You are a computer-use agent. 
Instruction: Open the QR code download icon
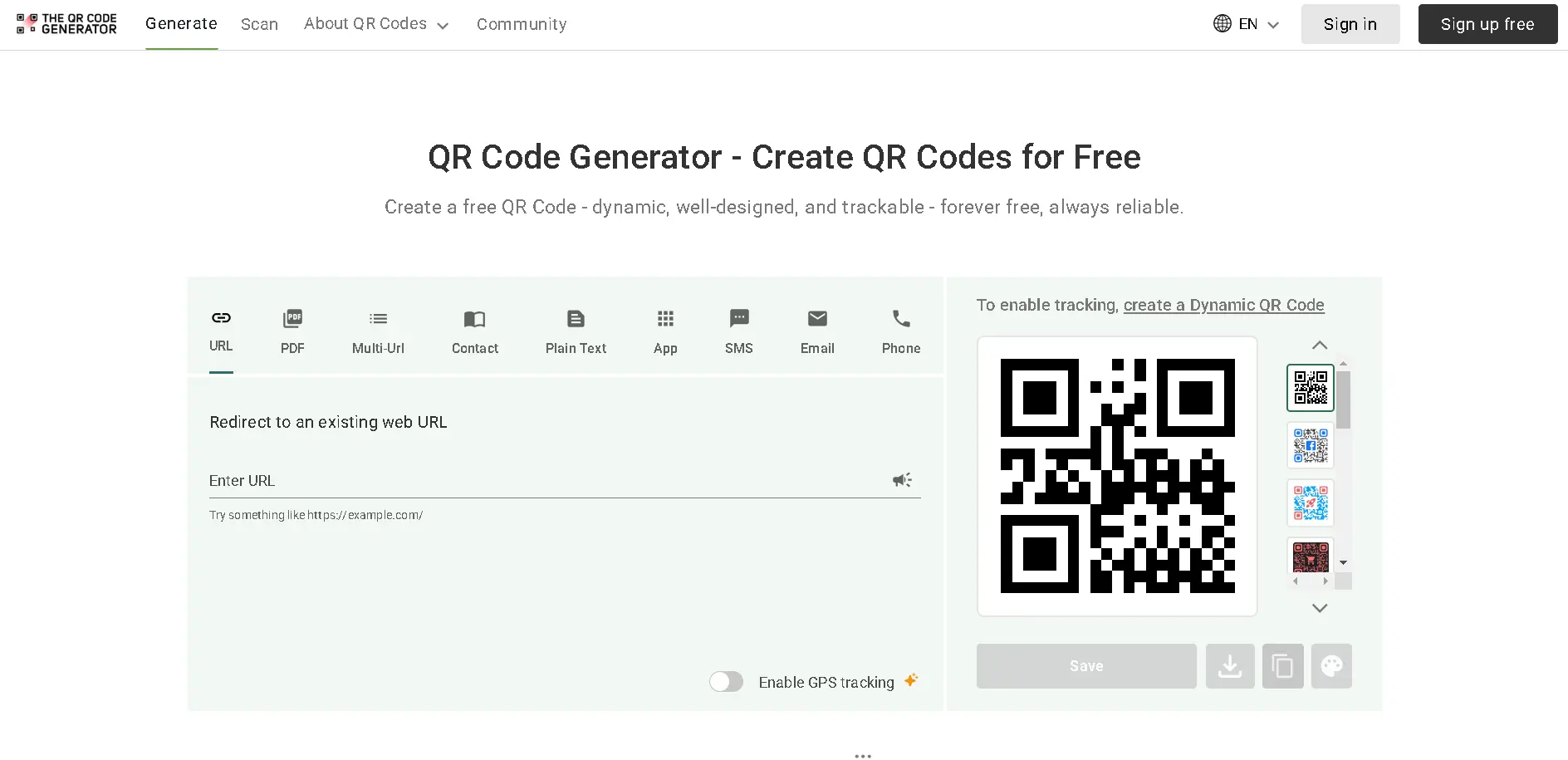[x=1230, y=665]
